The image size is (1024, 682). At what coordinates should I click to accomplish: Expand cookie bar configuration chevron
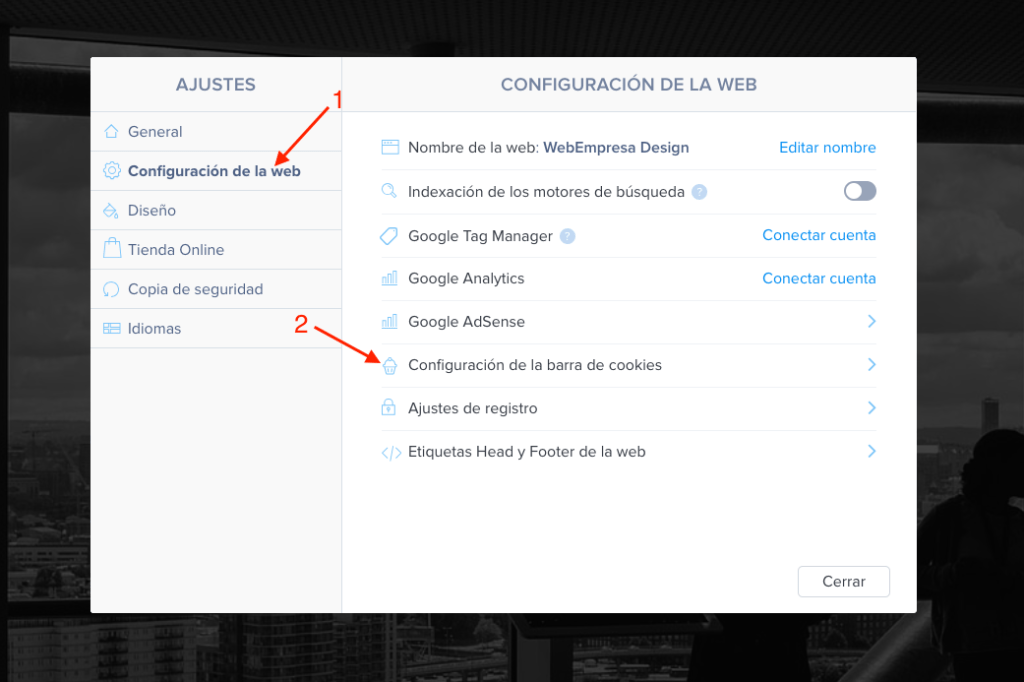pyautogui.click(x=871, y=365)
